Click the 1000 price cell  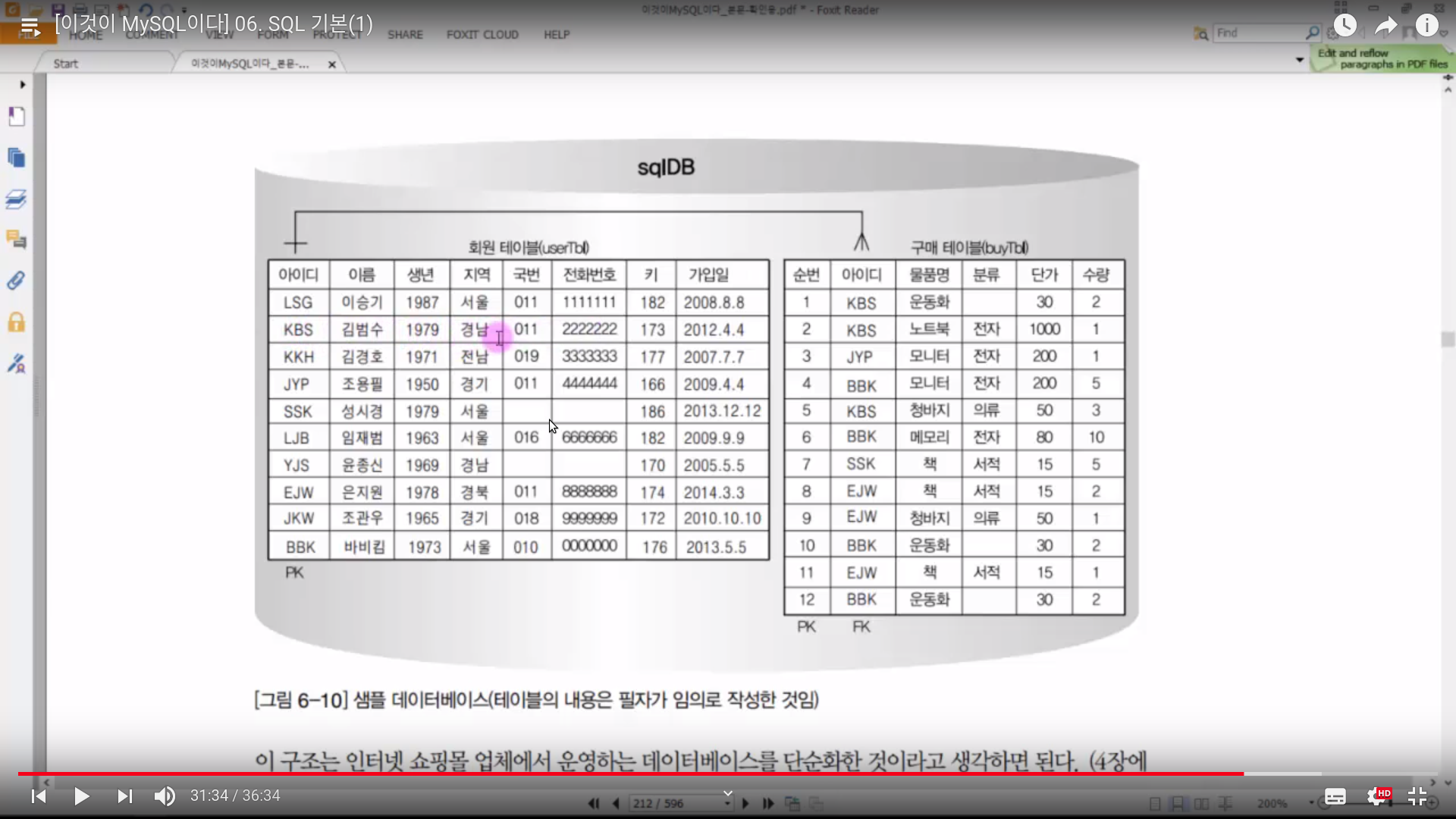tap(1044, 329)
